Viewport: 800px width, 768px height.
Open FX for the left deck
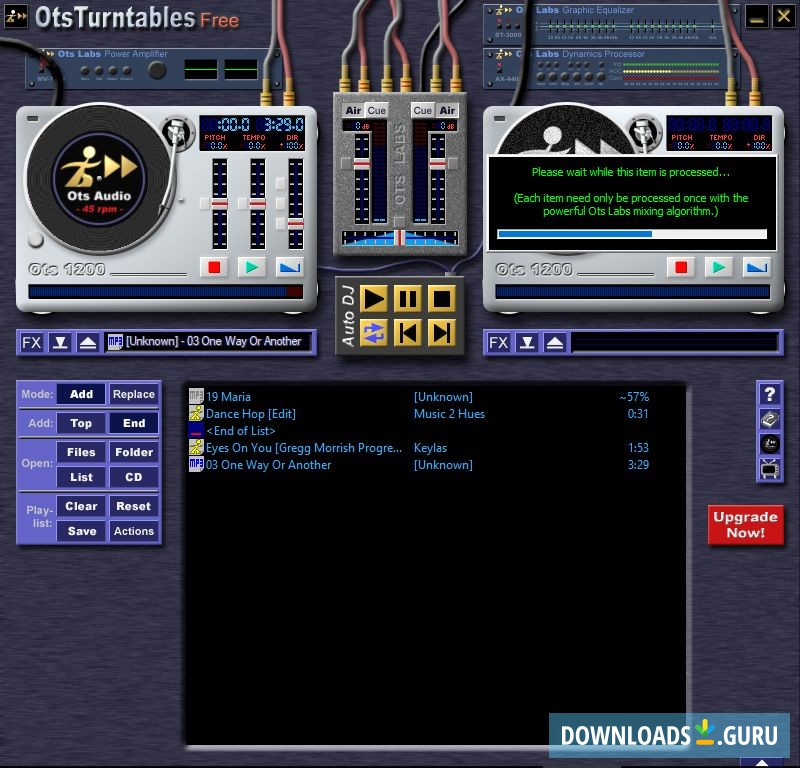click(x=32, y=342)
